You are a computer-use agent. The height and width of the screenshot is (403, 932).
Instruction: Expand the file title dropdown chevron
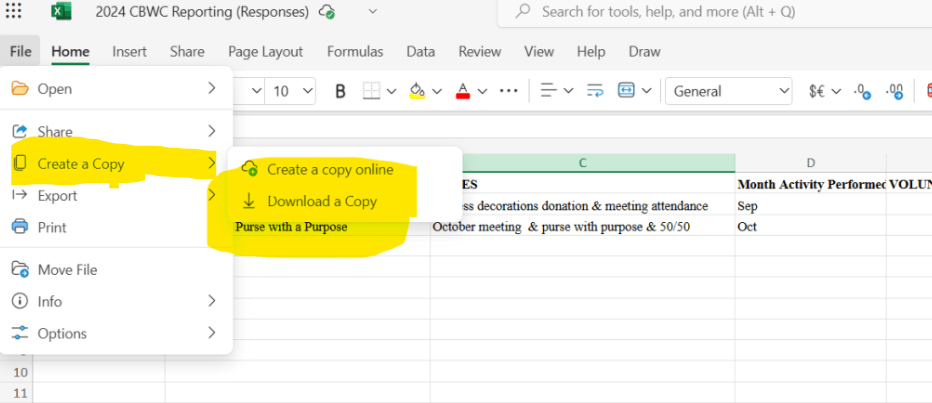(373, 12)
